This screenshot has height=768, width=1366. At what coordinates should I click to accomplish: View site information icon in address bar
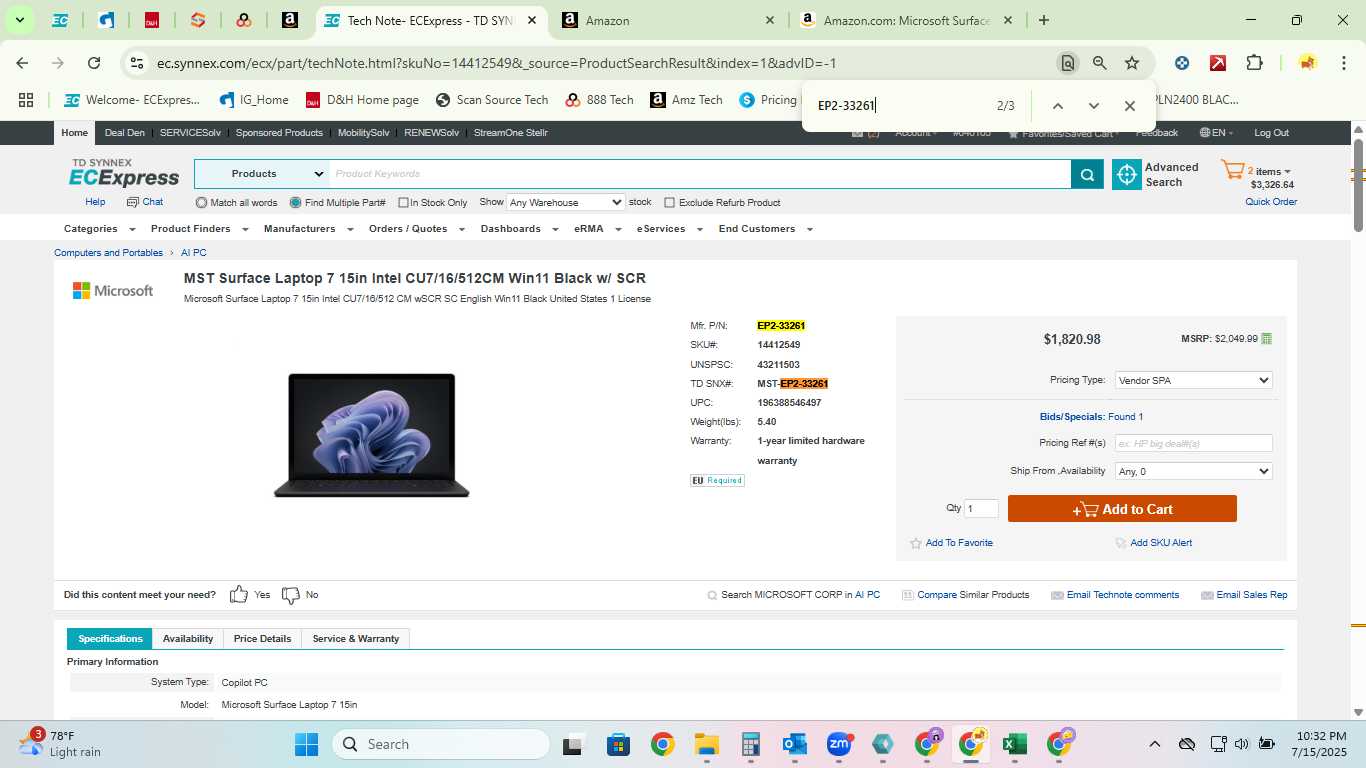[x=137, y=63]
